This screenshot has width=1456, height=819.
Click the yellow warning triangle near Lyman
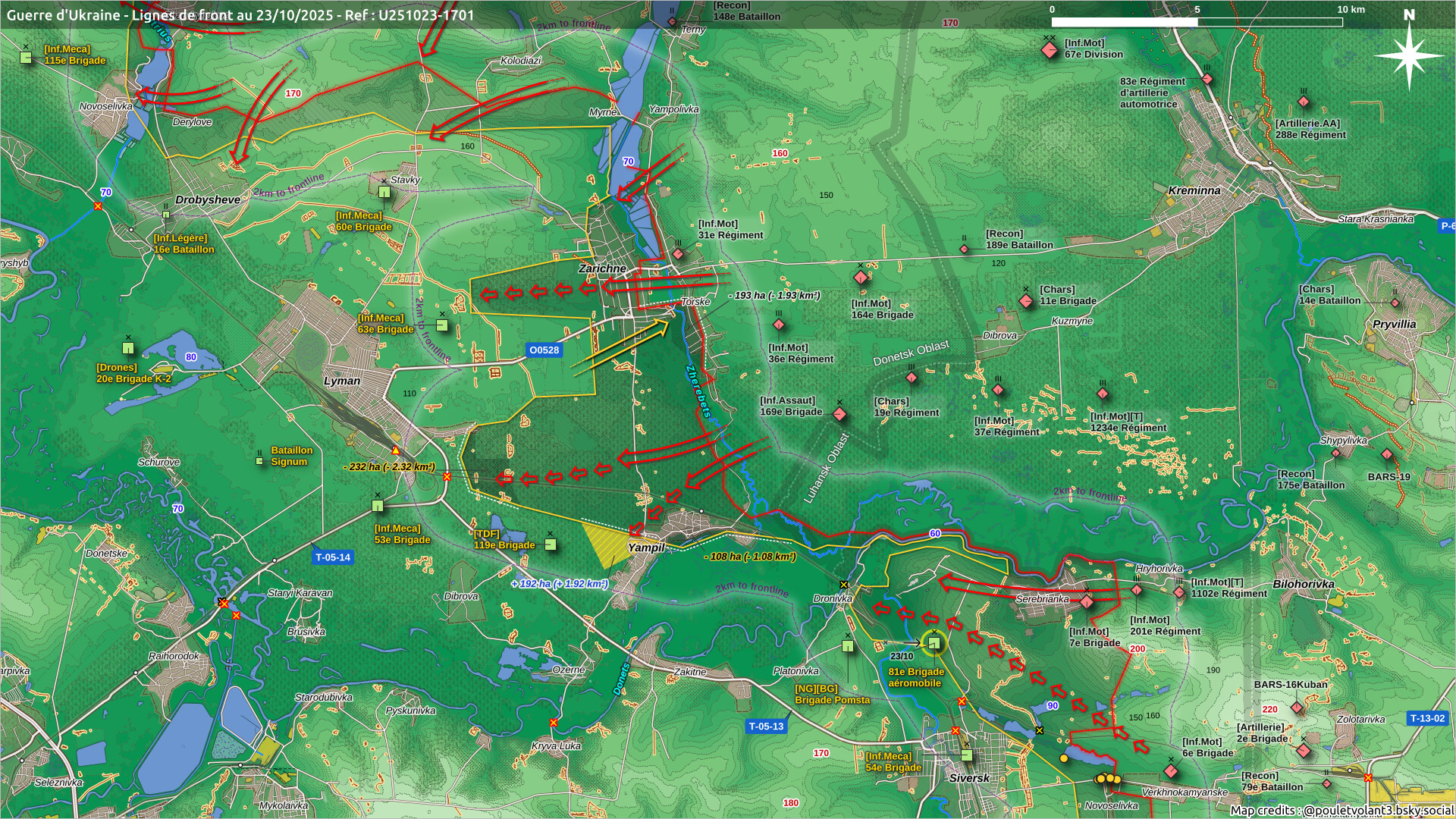[395, 450]
